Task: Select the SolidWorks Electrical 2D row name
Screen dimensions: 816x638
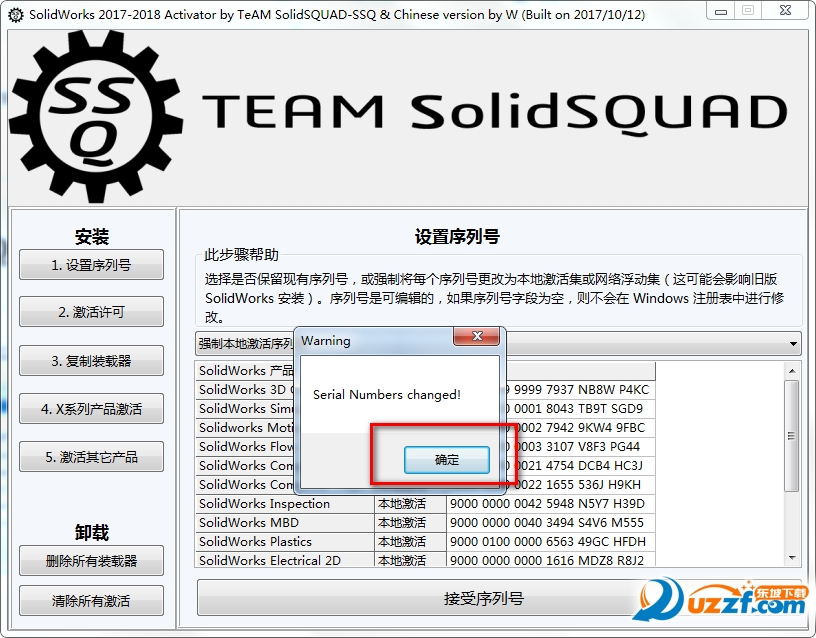Action: coord(285,560)
